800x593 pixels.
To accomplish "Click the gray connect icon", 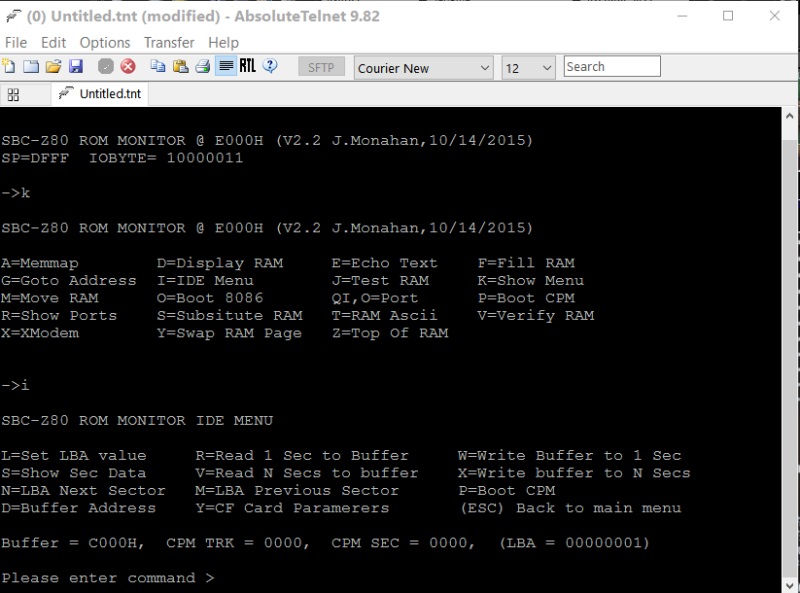I will point(106,66).
